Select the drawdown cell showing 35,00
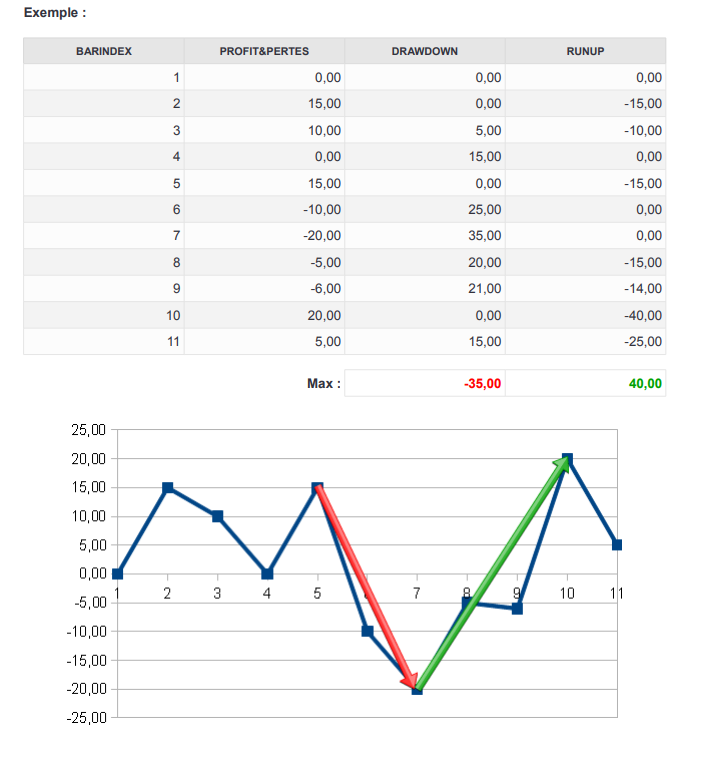704x757 pixels. (486, 236)
